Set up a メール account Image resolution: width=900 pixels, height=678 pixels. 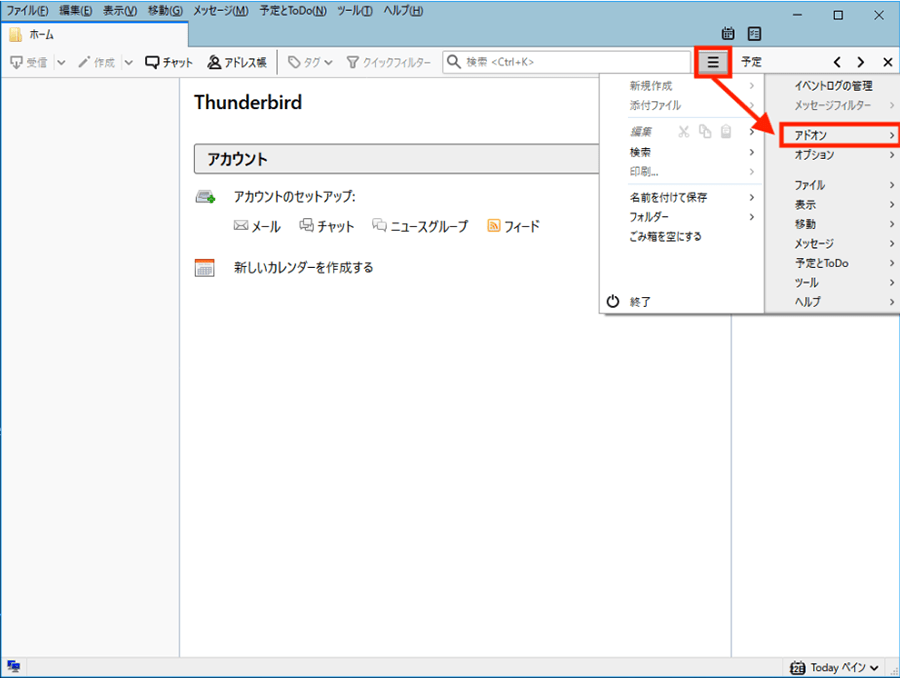(x=257, y=226)
